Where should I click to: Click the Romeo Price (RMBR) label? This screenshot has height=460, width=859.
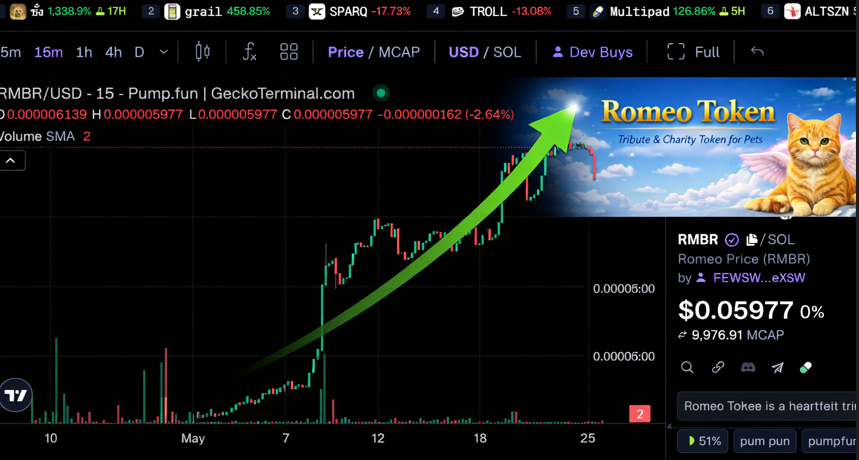(x=743, y=258)
